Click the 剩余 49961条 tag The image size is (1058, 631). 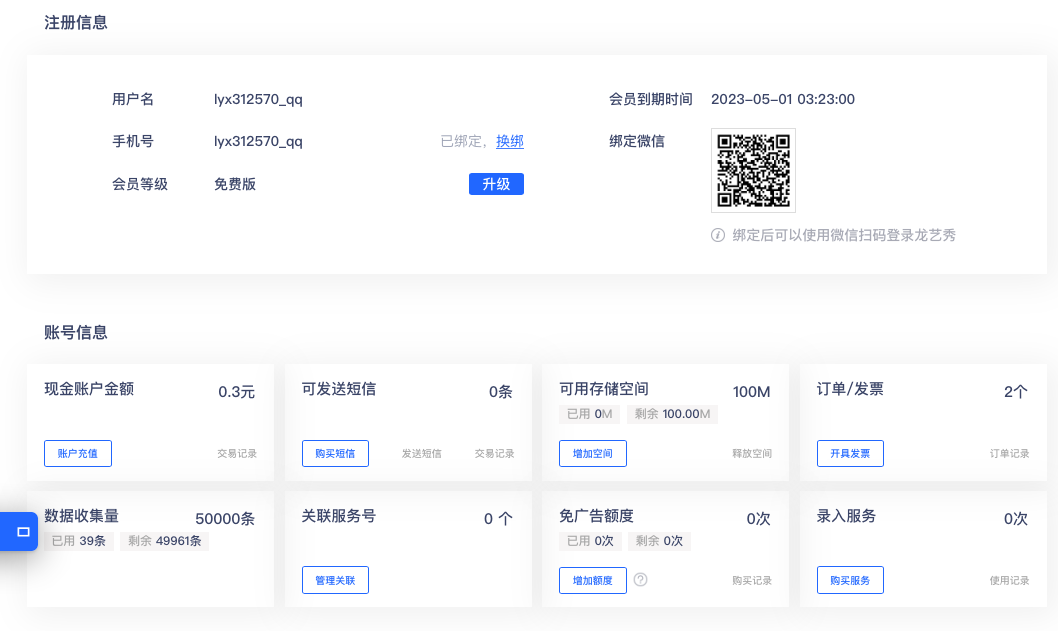pyautogui.click(x=165, y=541)
